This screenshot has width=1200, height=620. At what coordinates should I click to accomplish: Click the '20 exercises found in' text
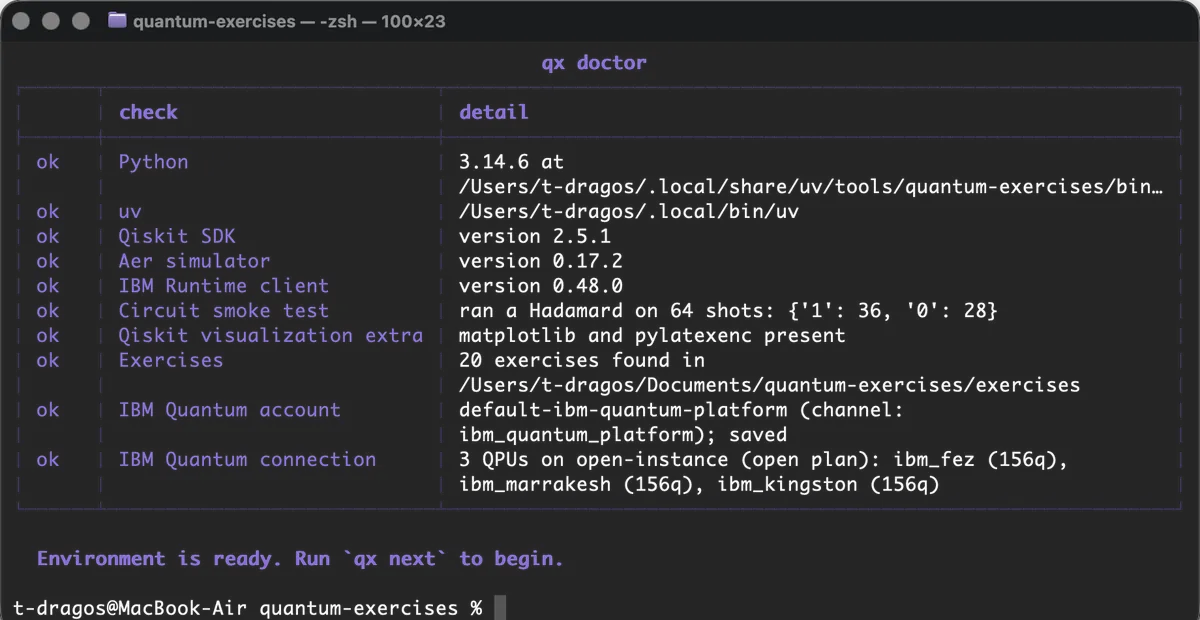(x=582, y=360)
